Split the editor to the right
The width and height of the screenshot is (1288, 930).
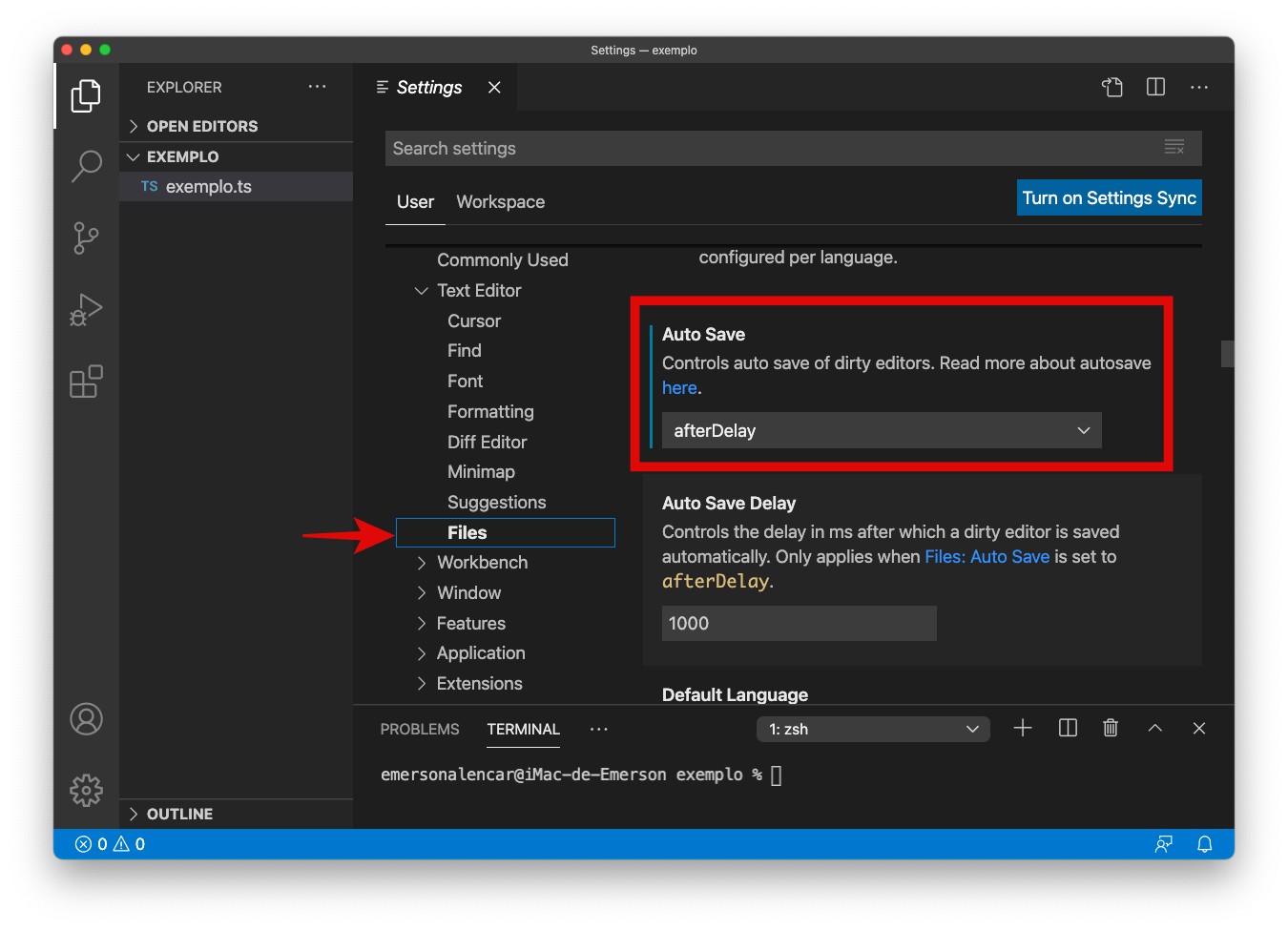pyautogui.click(x=1155, y=87)
